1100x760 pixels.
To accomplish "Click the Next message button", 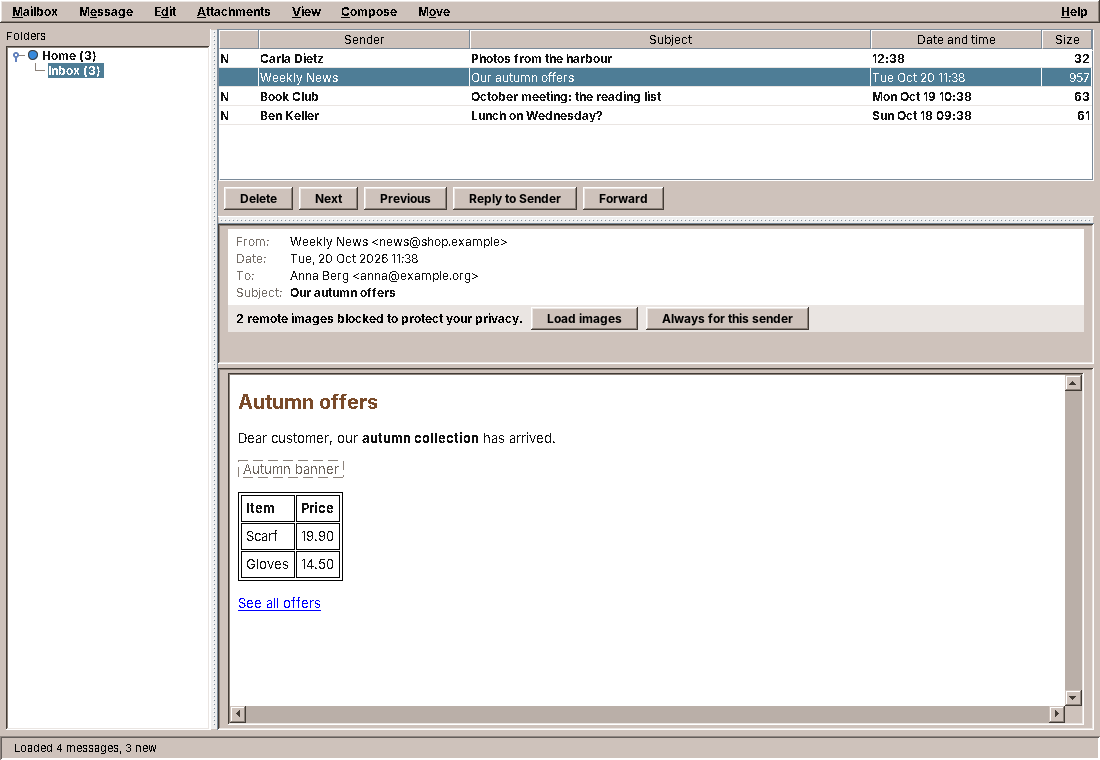I will [328, 199].
